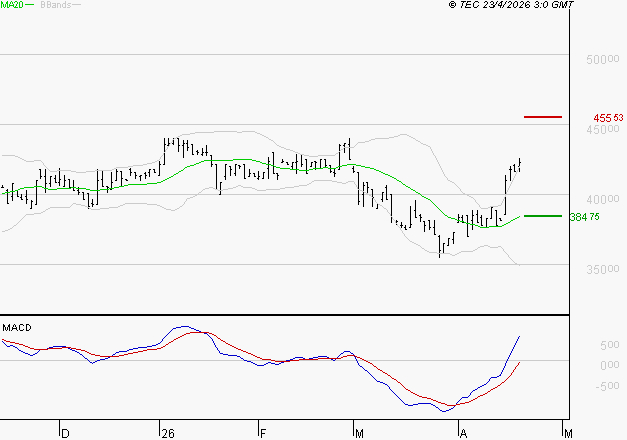Click the MA20 legend label
Screen dimensions: 627x440
point(12,5)
